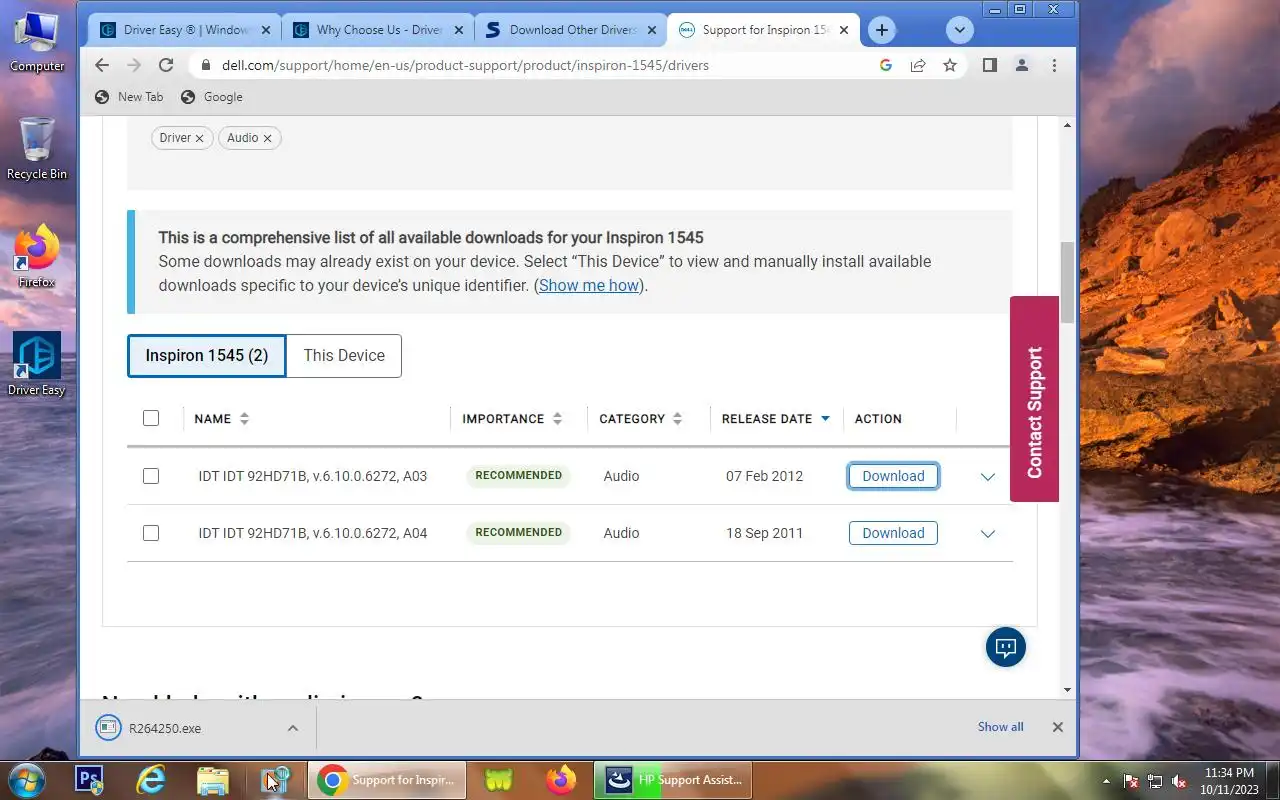The height and width of the screenshot is (800, 1280).
Task: Close the downloads bar
Action: point(1057,727)
